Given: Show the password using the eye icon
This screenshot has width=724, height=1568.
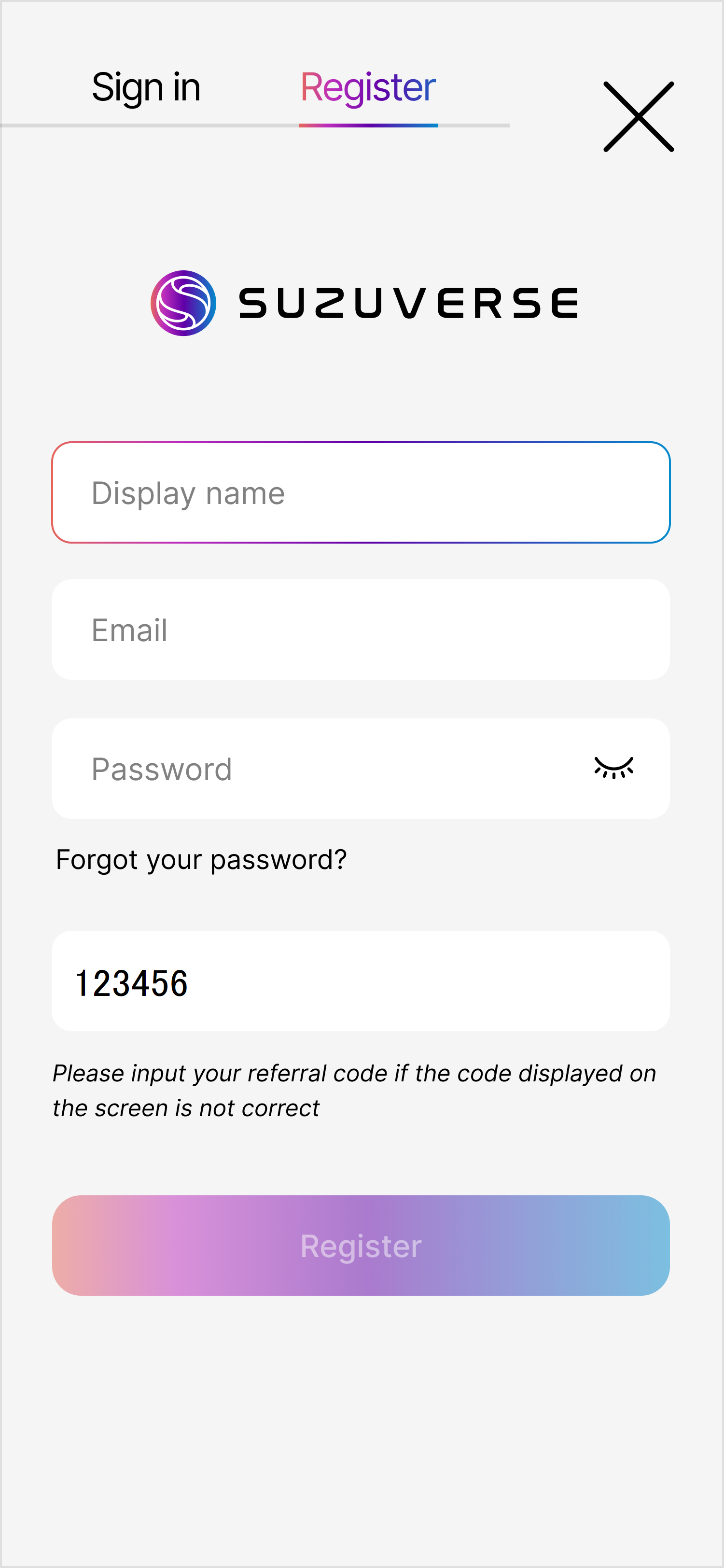Looking at the screenshot, I should point(613,768).
